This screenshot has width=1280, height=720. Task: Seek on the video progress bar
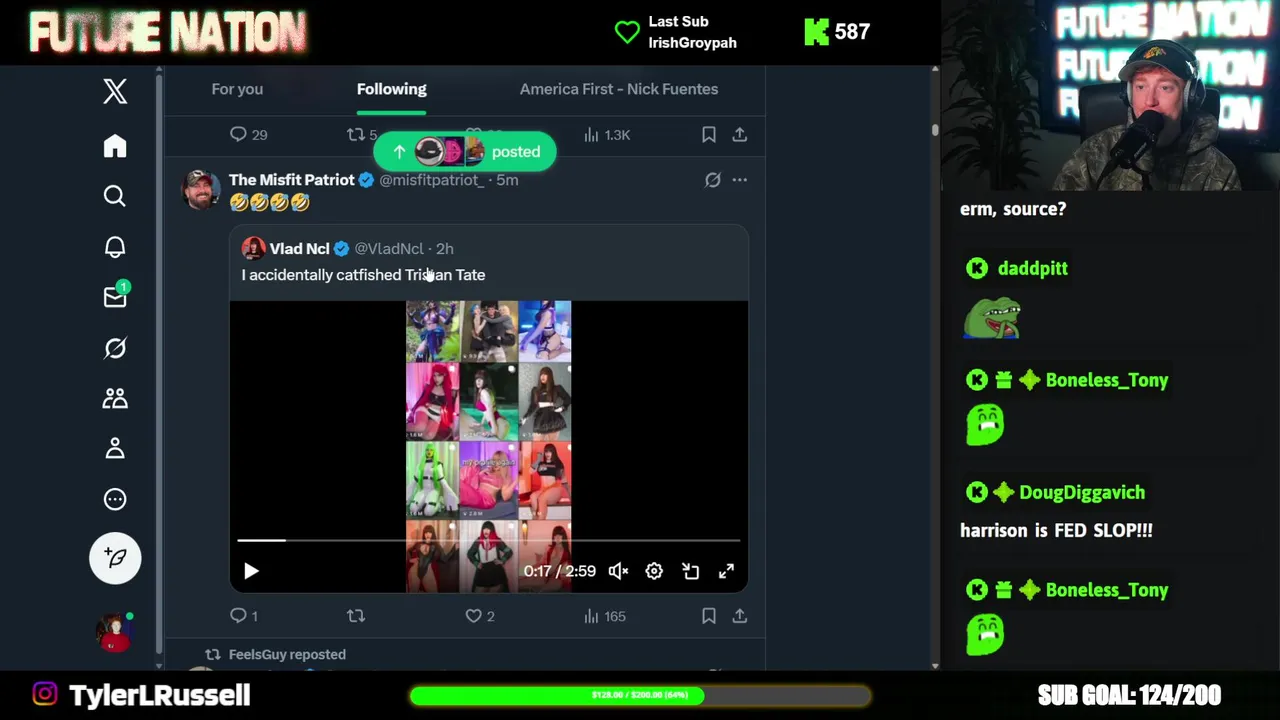tap(489, 541)
